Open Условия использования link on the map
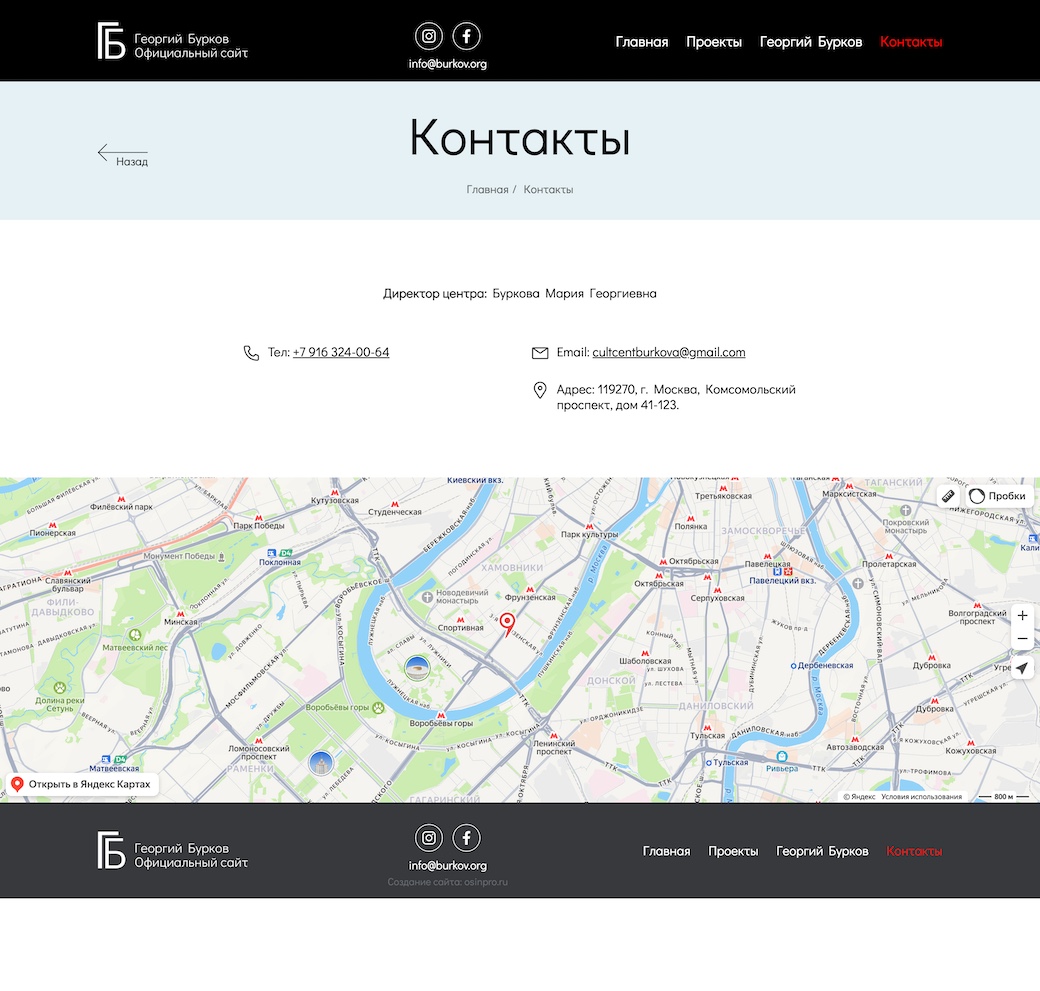1040x991 pixels. point(921,797)
